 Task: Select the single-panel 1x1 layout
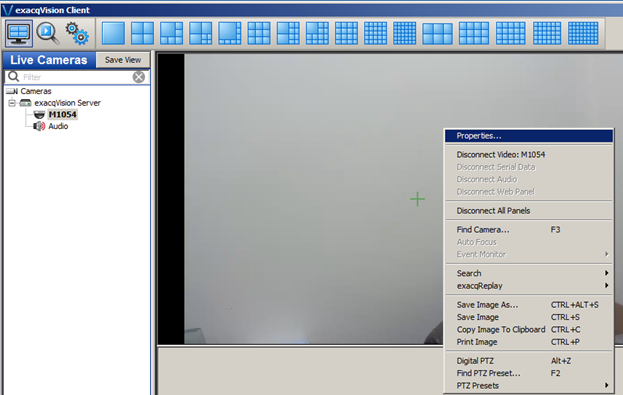click(113, 33)
